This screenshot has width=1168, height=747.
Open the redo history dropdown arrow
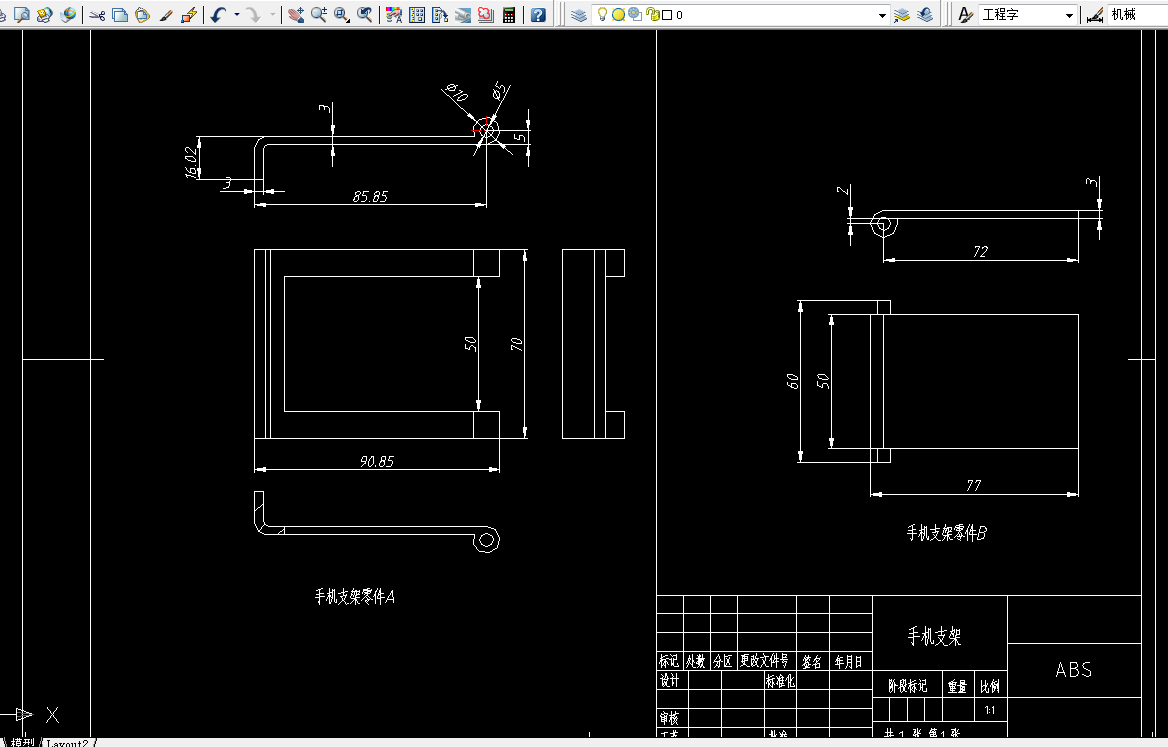pyautogui.click(x=273, y=14)
